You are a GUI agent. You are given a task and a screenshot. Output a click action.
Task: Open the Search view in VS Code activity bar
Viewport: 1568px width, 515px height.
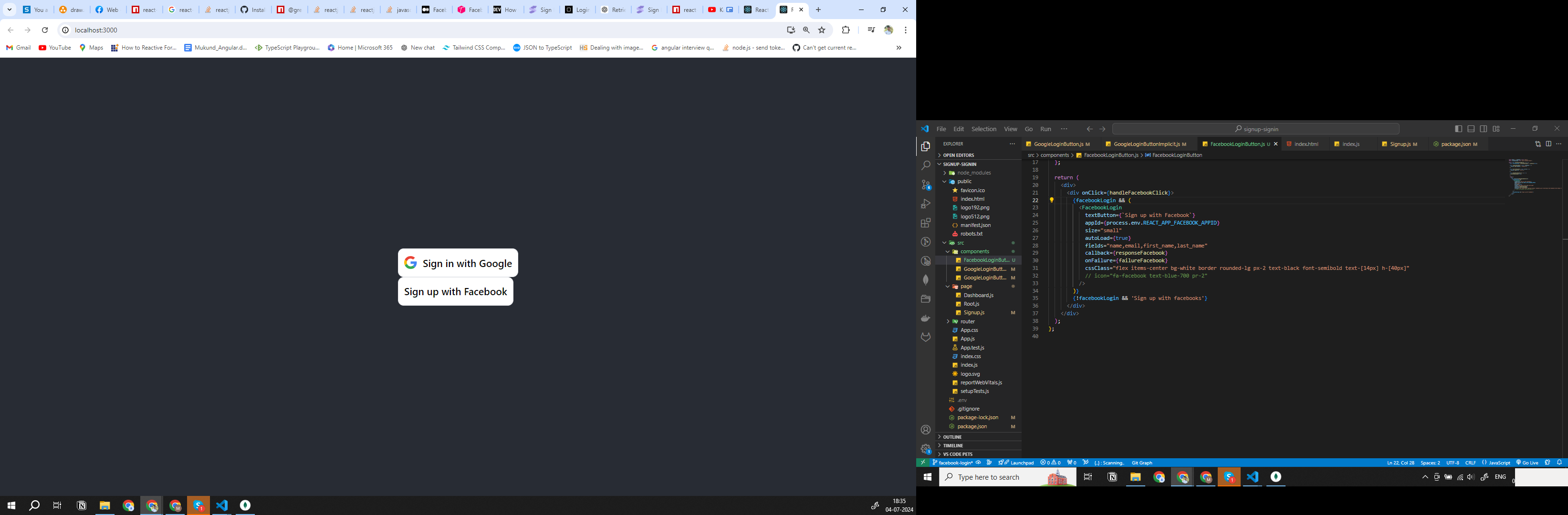(926, 165)
